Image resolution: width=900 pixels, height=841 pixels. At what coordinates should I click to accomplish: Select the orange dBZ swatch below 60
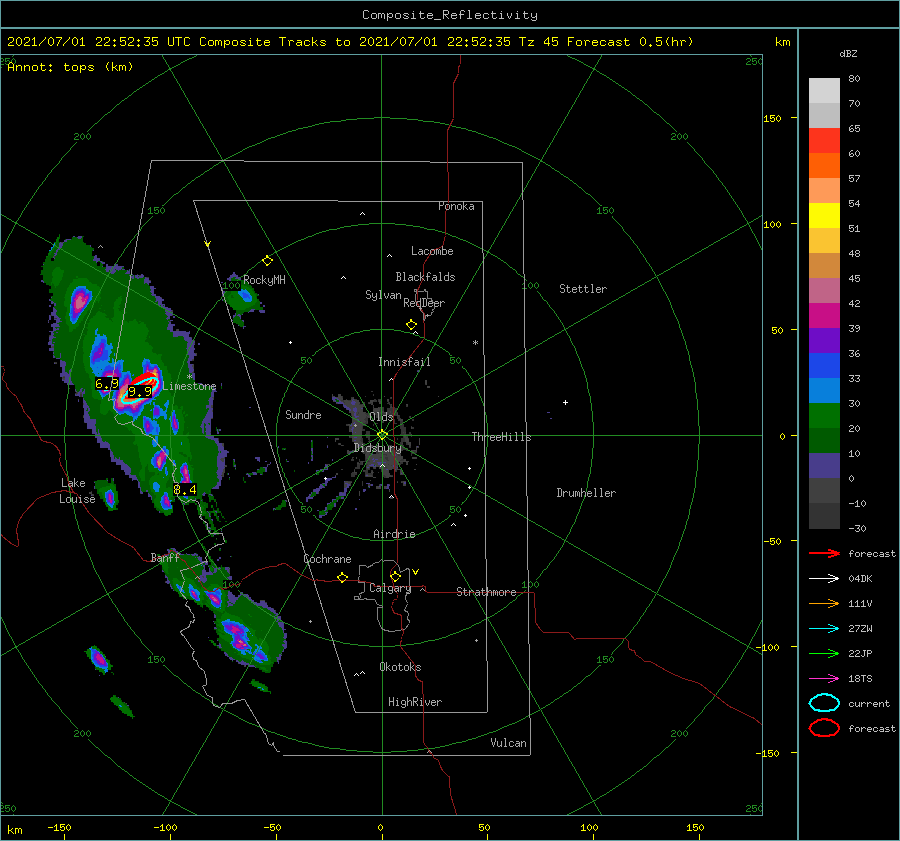(824, 165)
